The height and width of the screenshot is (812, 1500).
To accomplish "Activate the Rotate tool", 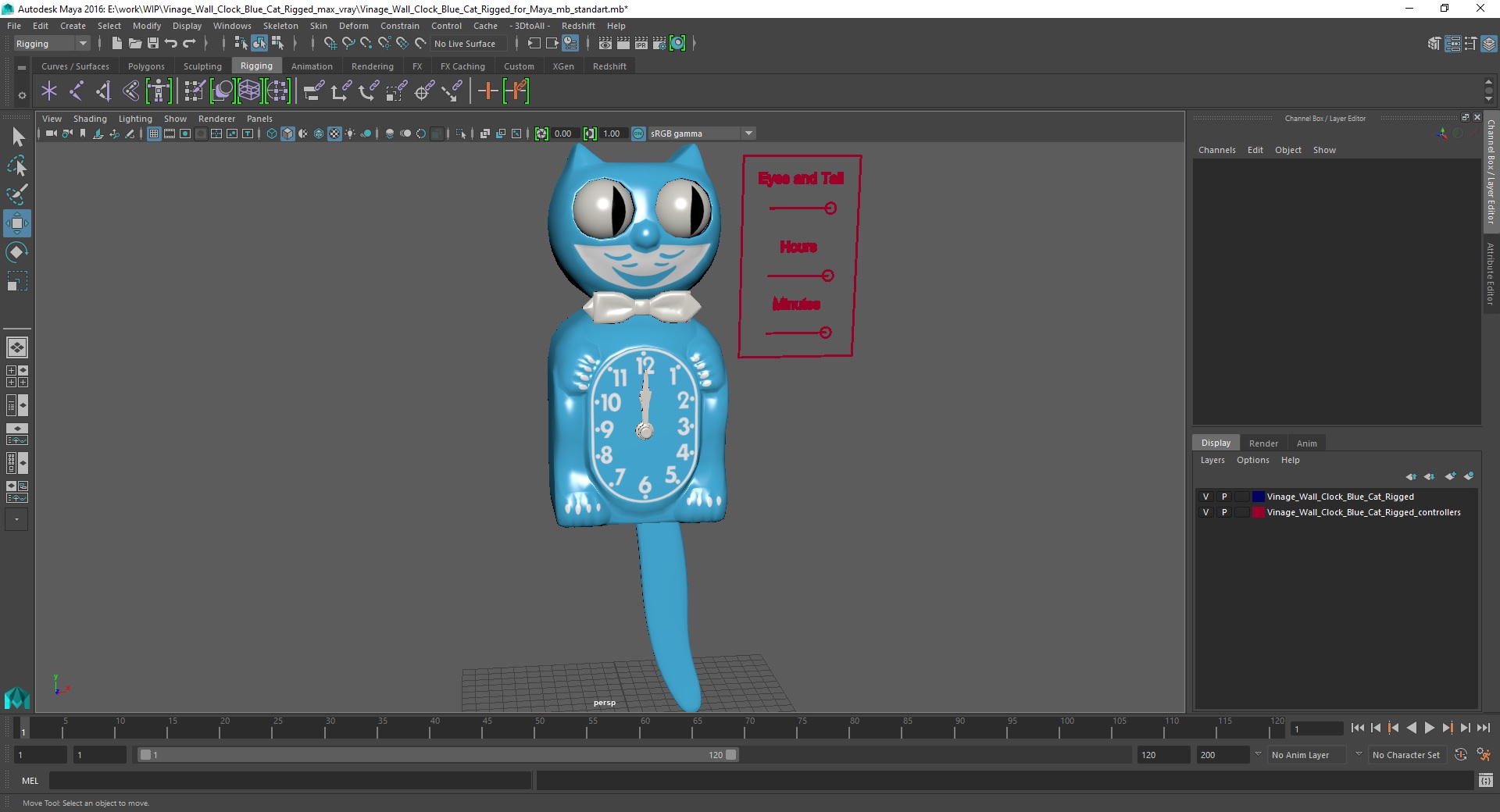I will point(17,252).
